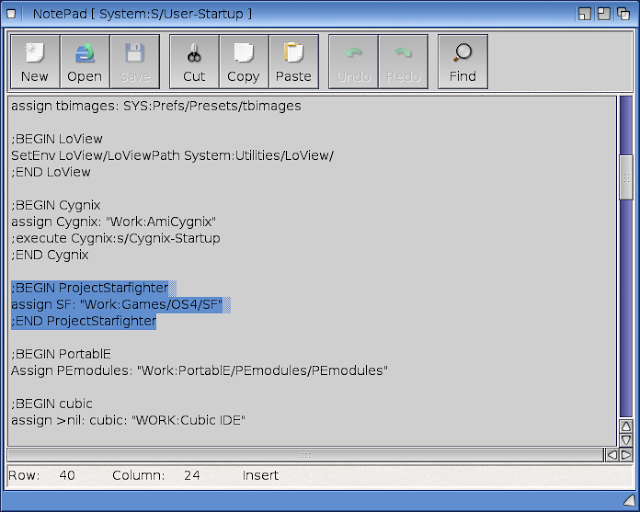Screen dimensions: 640x512
Task: Click the window close gadget in title bar
Action: coord(13,13)
